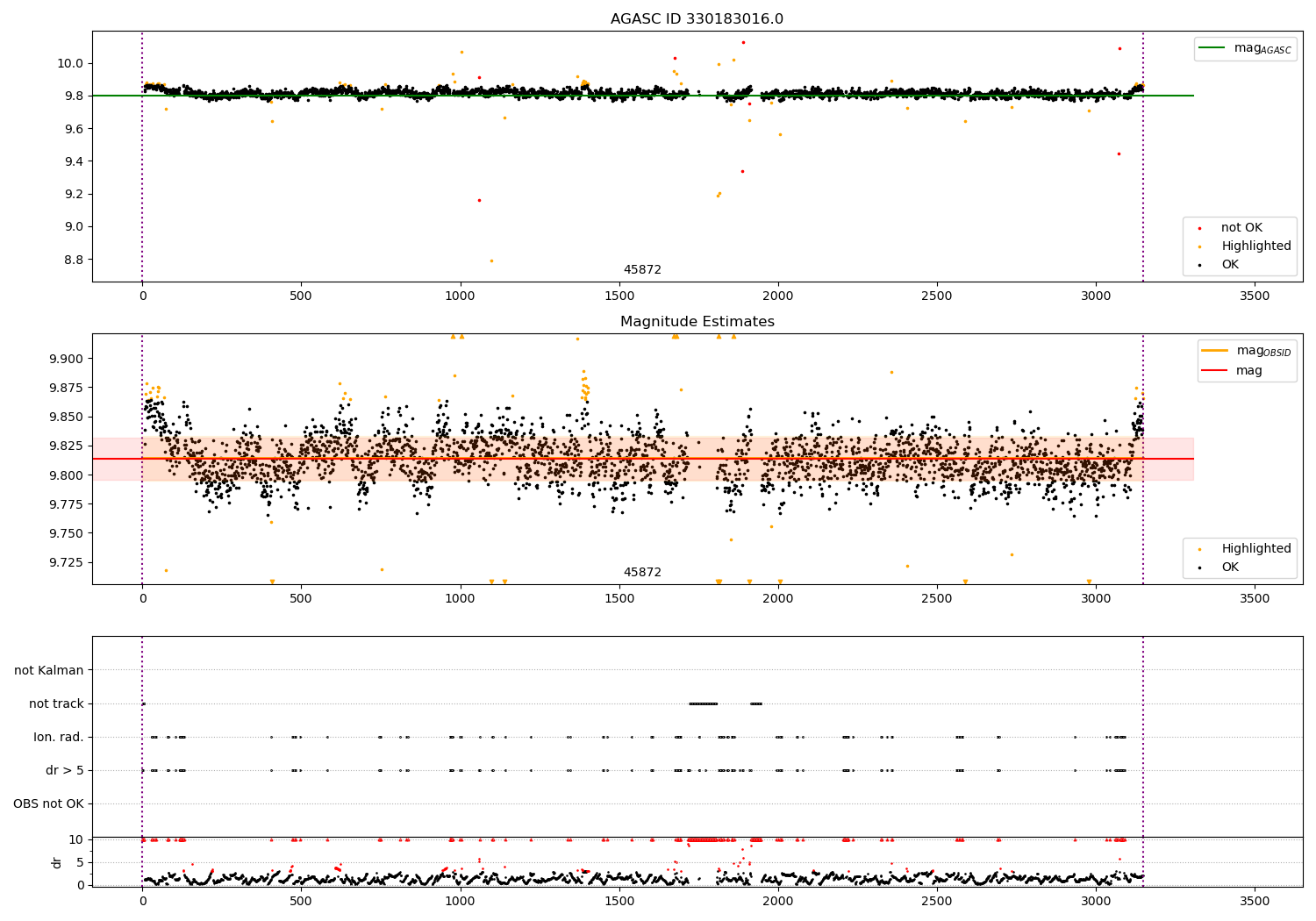Click the '3000' x-axis tick under bottom plot
This screenshot has width=1316, height=921.
click(x=1096, y=901)
